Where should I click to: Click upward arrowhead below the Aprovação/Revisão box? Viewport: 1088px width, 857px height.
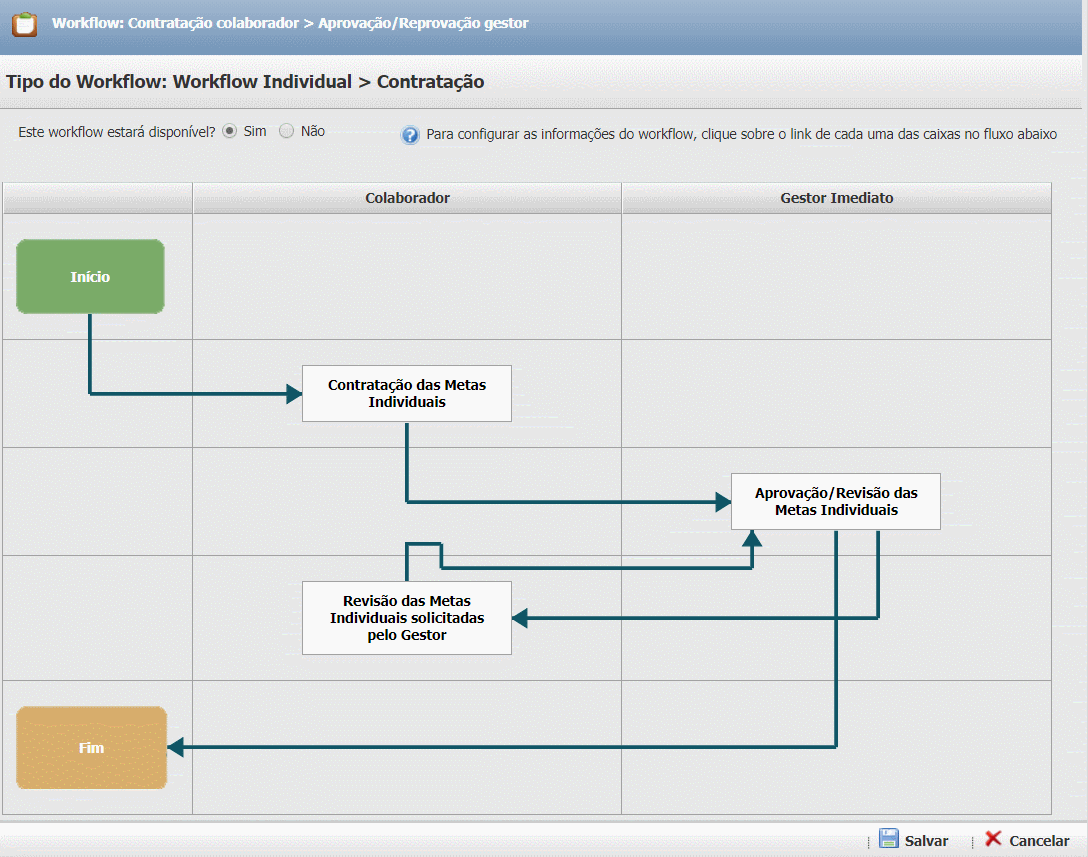click(752, 539)
